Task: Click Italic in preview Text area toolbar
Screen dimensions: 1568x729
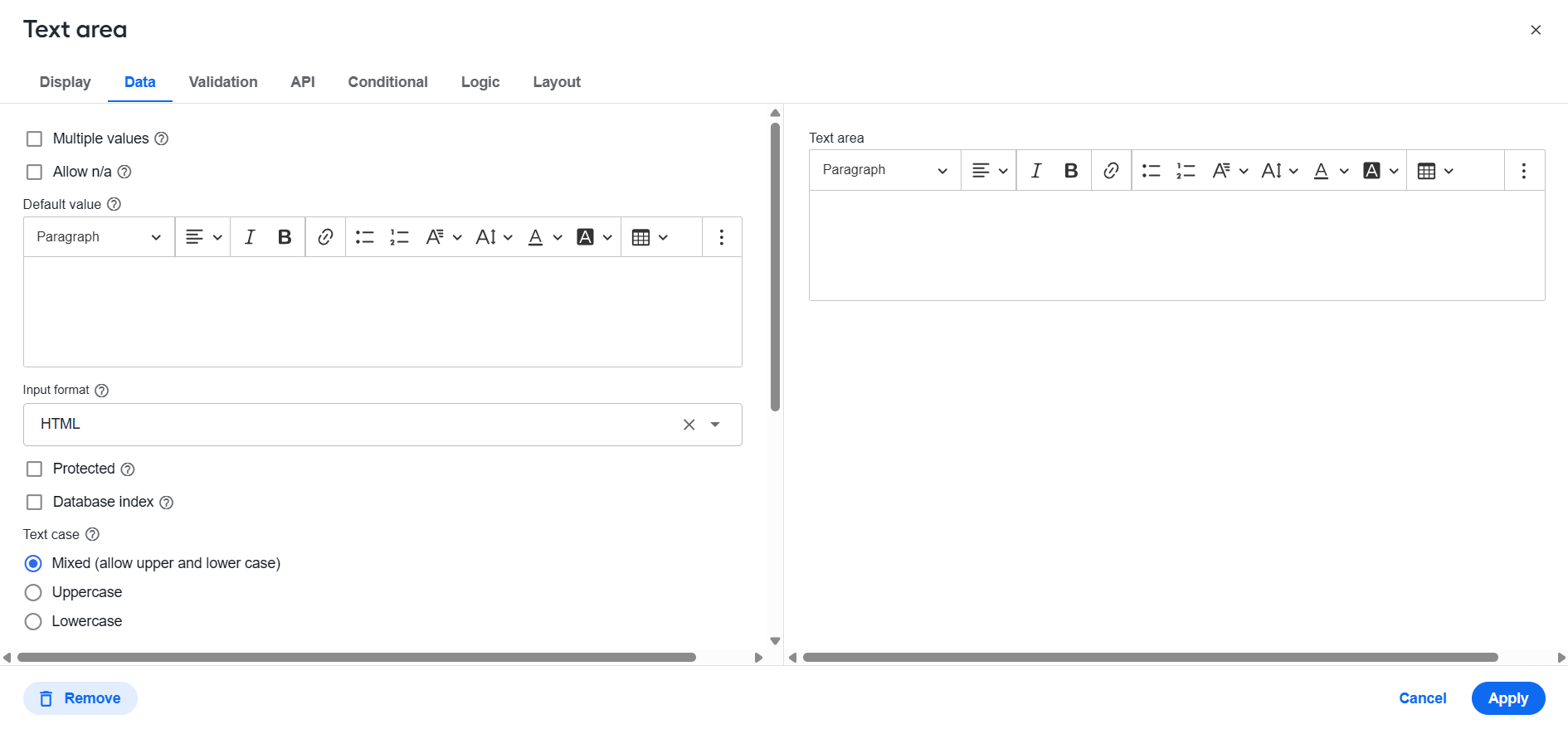Action: 1036,171
